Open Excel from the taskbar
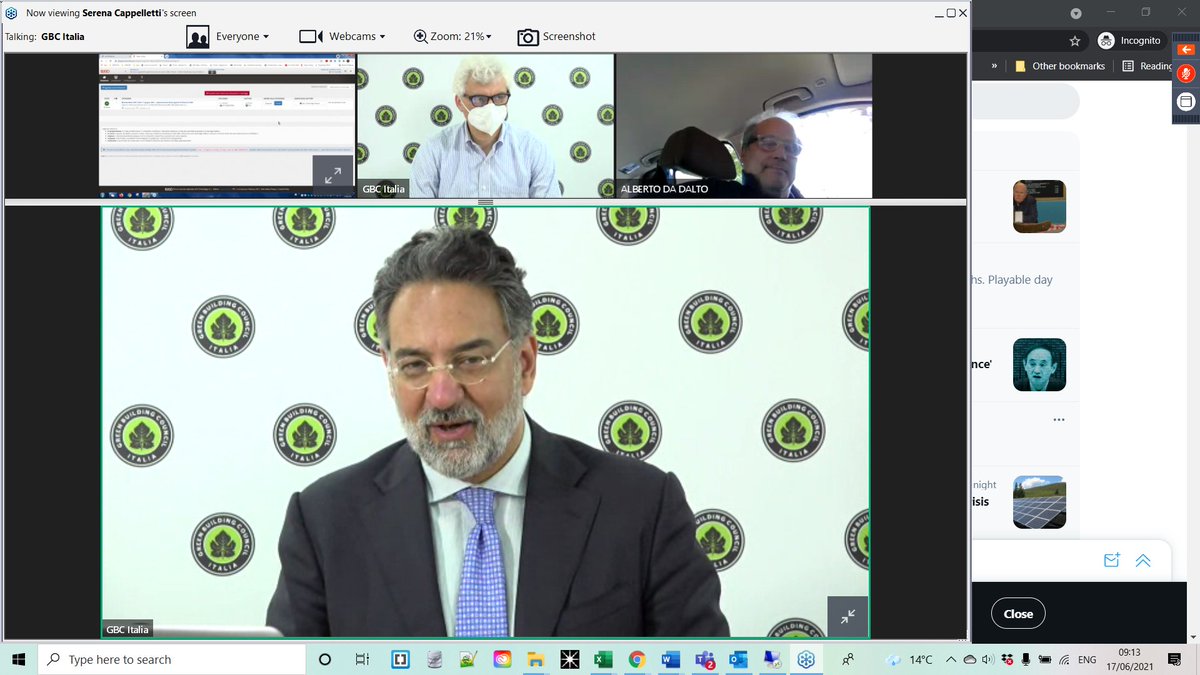The image size is (1200, 675). point(603,659)
